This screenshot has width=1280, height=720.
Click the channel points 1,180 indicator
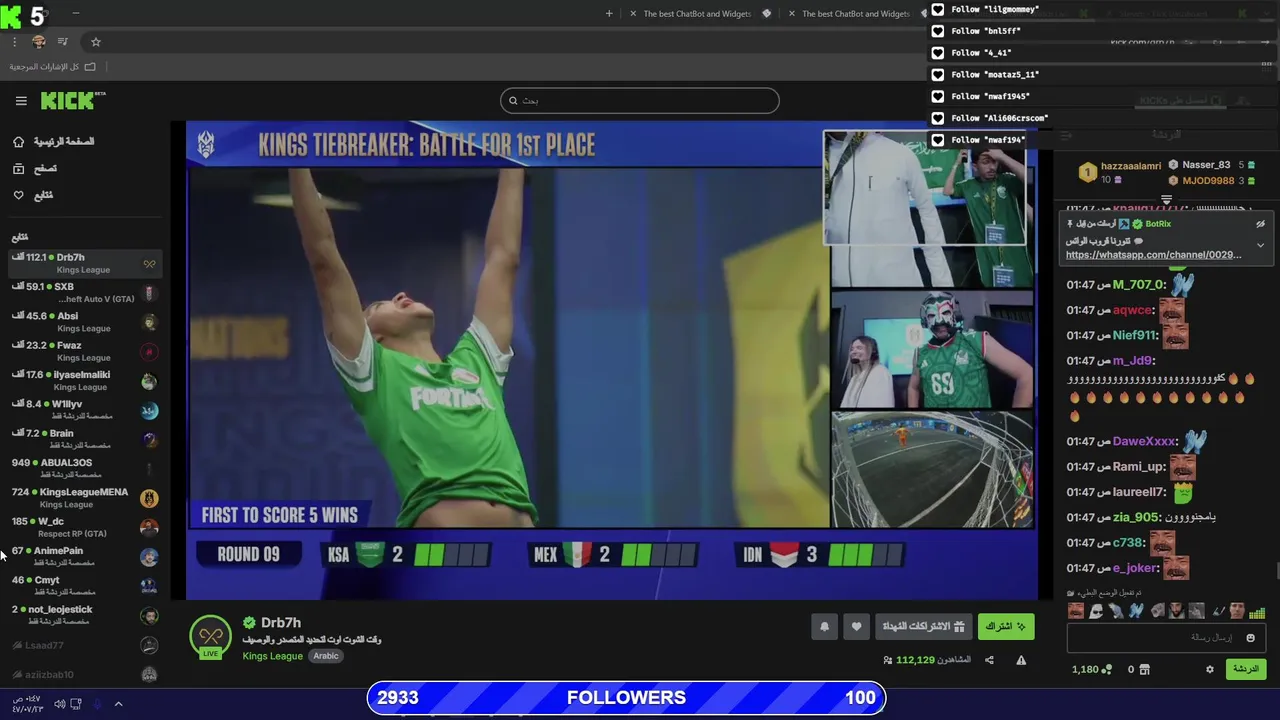[1091, 669]
